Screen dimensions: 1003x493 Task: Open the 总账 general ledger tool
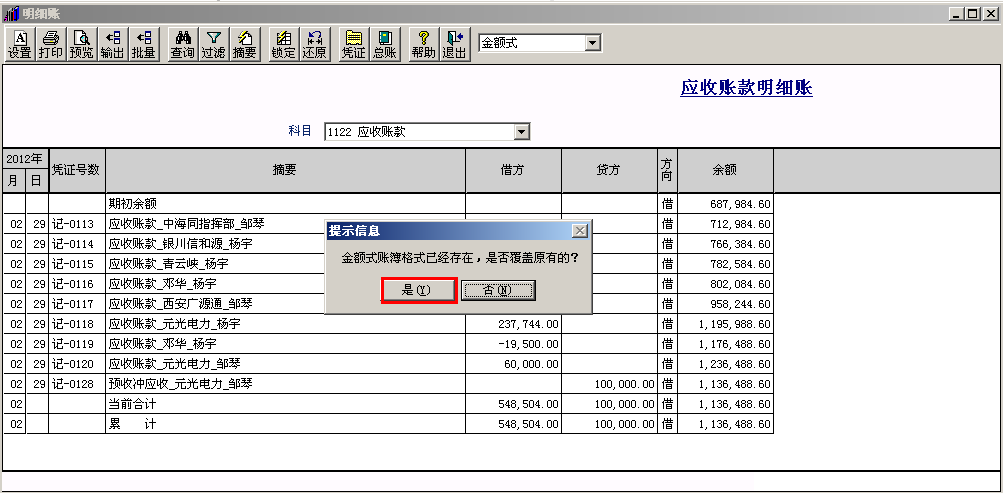[x=384, y=44]
